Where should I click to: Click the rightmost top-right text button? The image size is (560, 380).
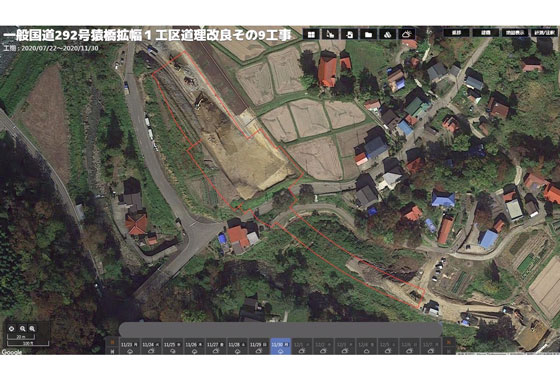click(x=544, y=32)
